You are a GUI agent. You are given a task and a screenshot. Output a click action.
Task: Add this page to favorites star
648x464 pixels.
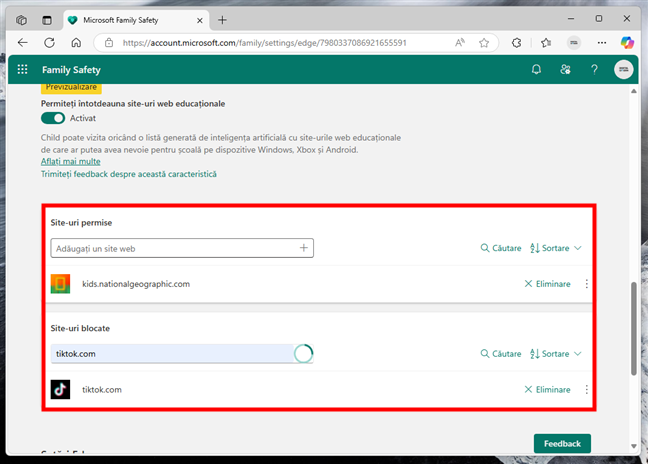coord(484,43)
